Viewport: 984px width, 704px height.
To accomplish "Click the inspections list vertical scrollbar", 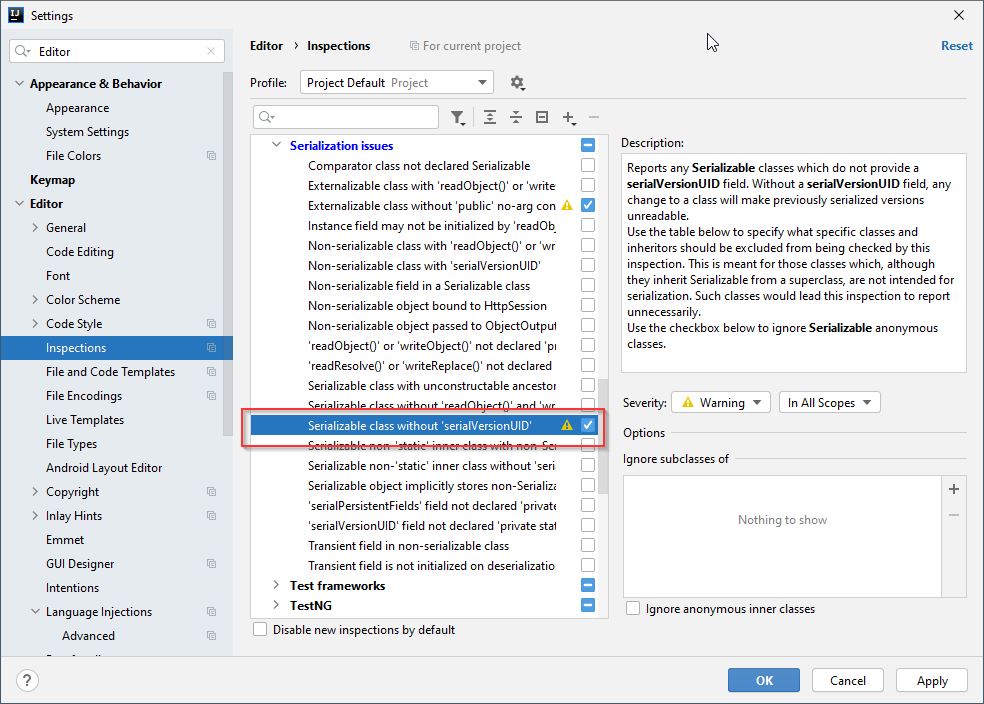I will coord(602,435).
